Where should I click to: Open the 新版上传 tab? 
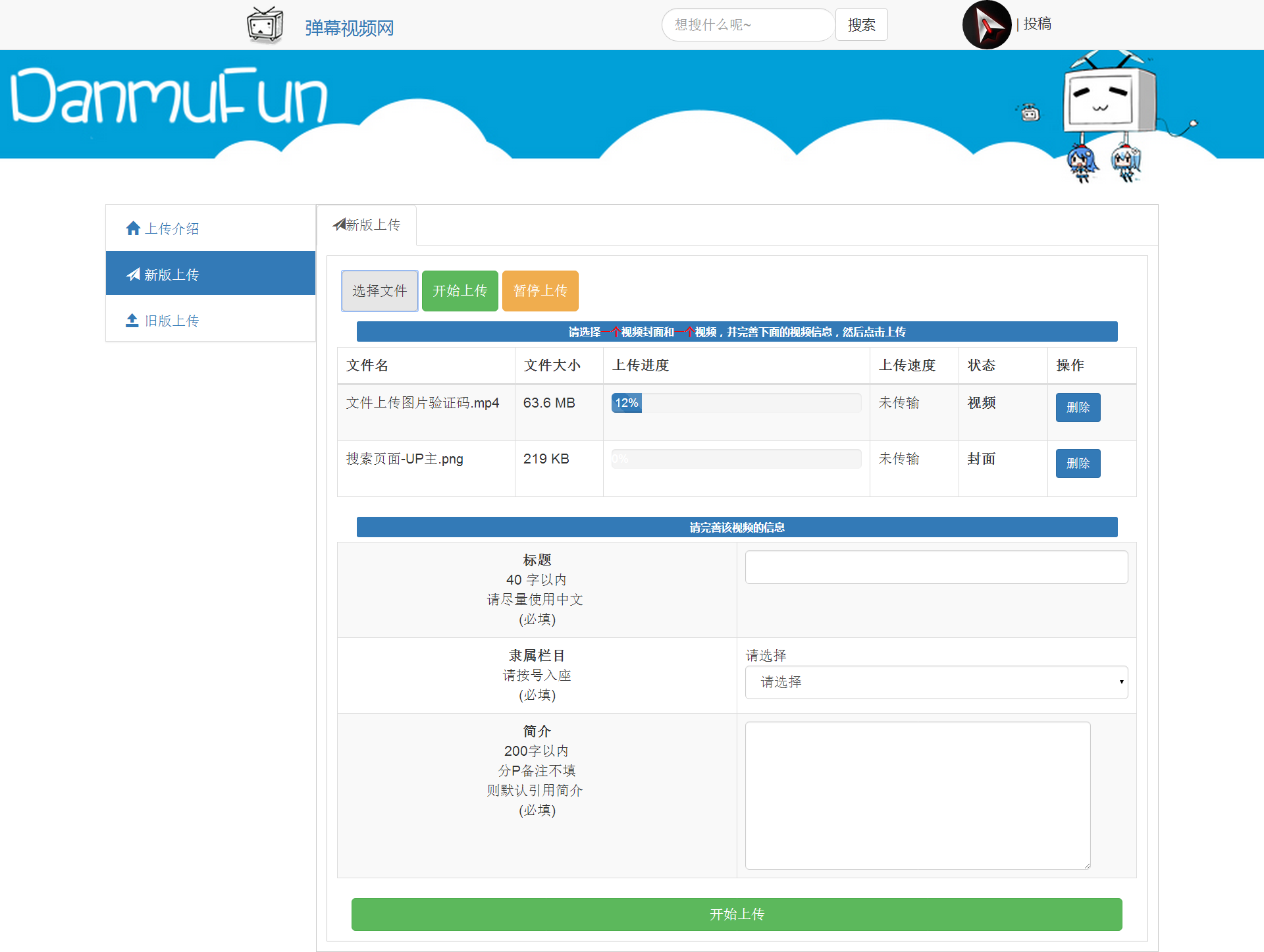click(x=367, y=225)
